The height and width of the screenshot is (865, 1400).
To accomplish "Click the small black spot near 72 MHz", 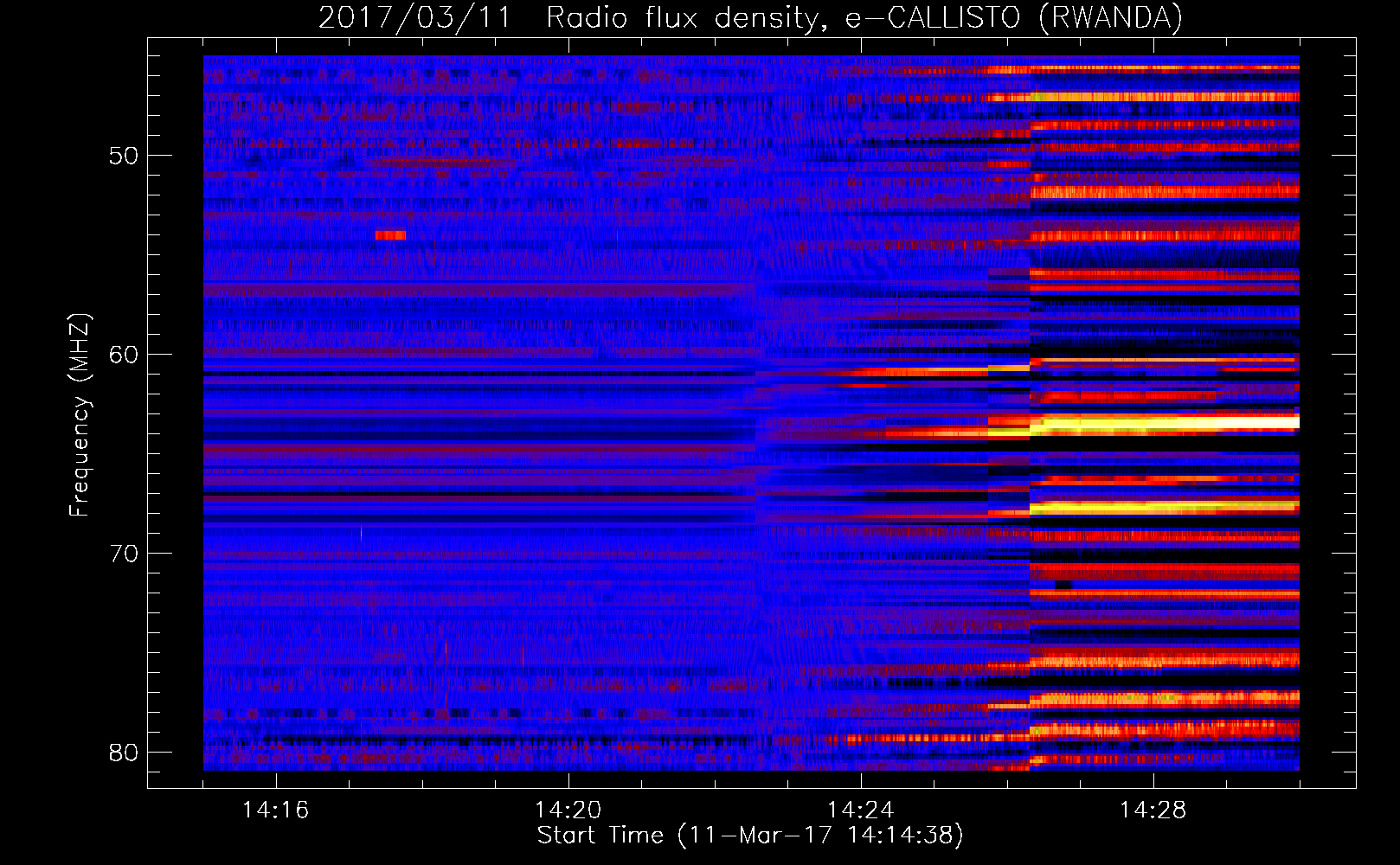I will (1063, 586).
